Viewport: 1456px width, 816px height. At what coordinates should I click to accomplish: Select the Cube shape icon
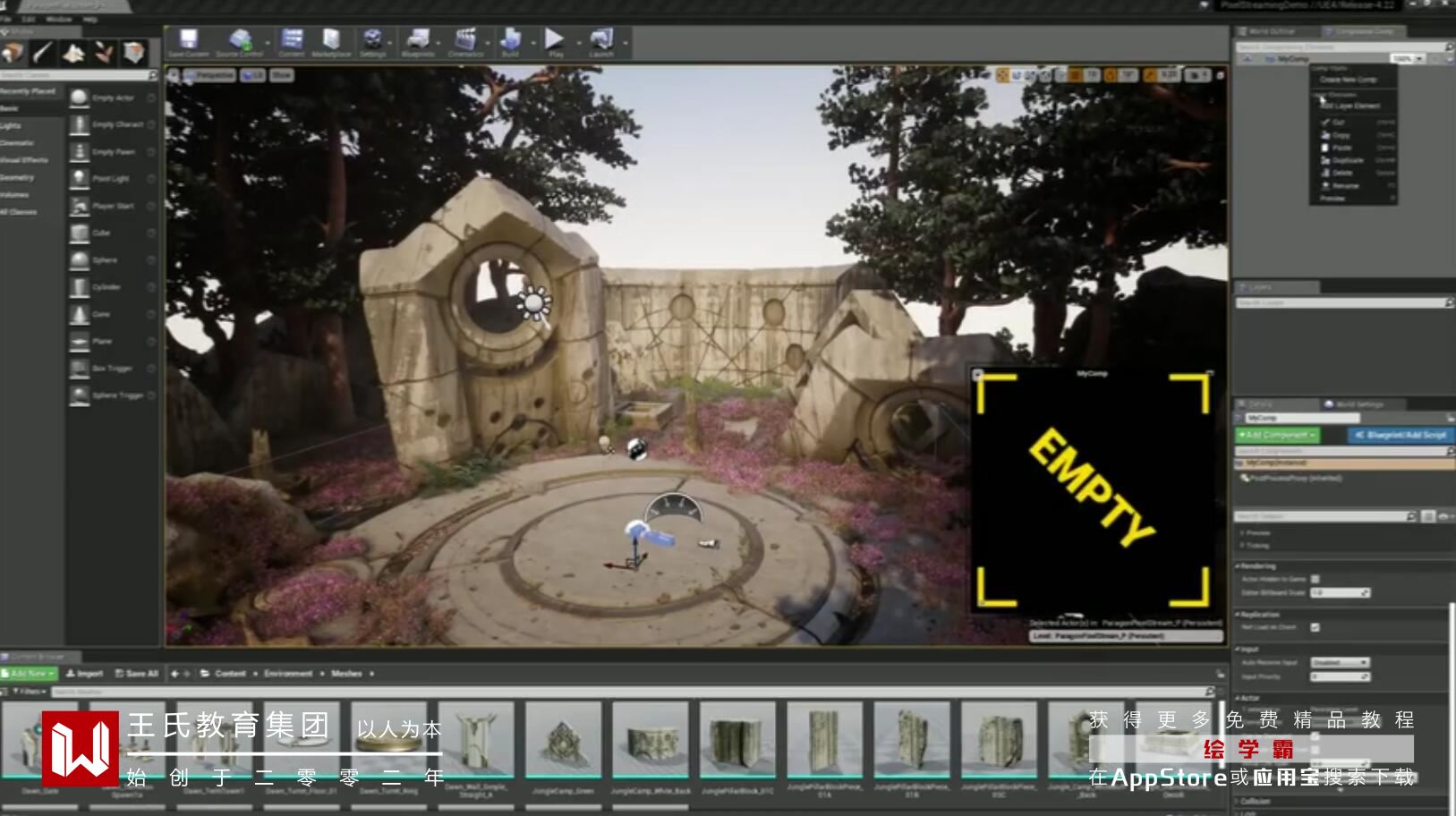(x=80, y=233)
